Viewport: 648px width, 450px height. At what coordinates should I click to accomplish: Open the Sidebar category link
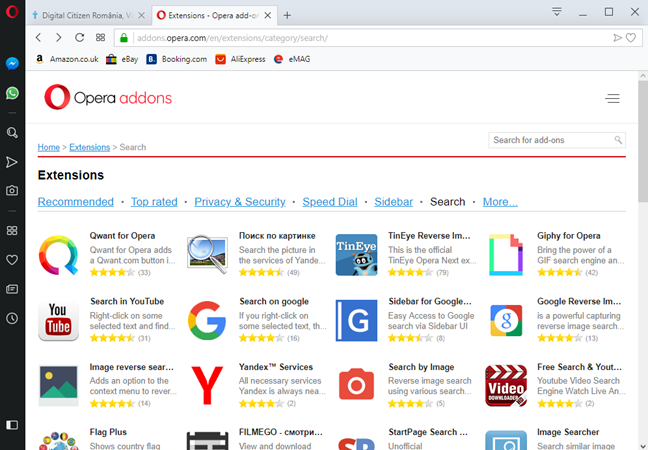point(393,202)
